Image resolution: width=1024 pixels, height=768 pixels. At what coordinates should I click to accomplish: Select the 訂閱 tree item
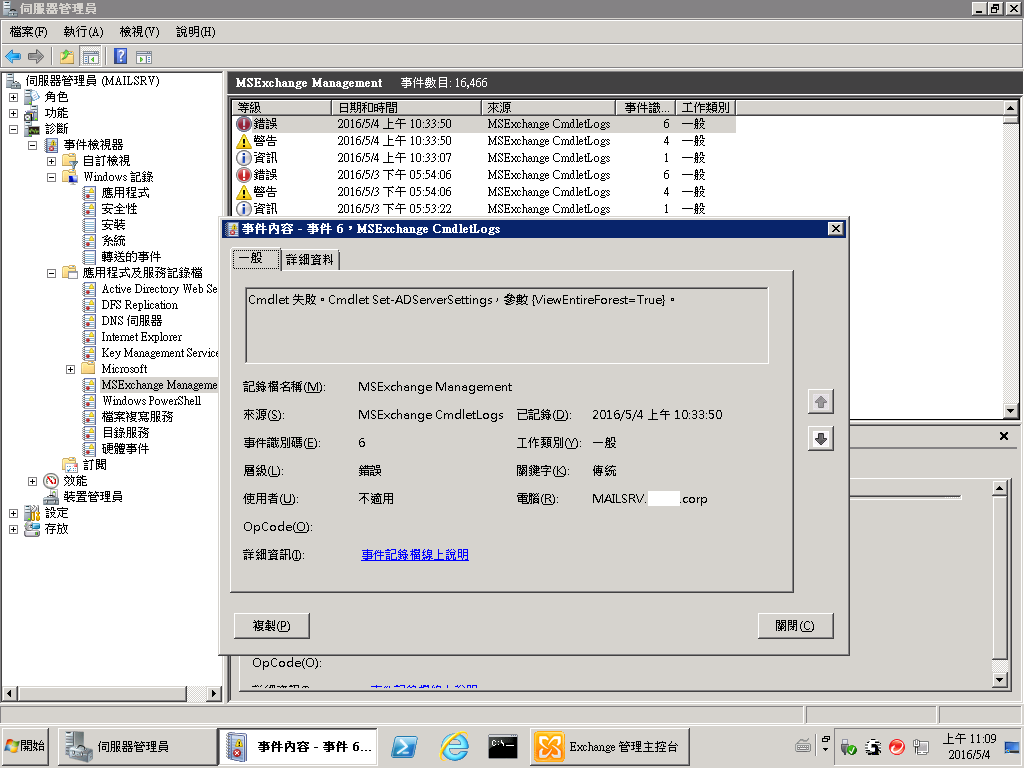click(94, 465)
